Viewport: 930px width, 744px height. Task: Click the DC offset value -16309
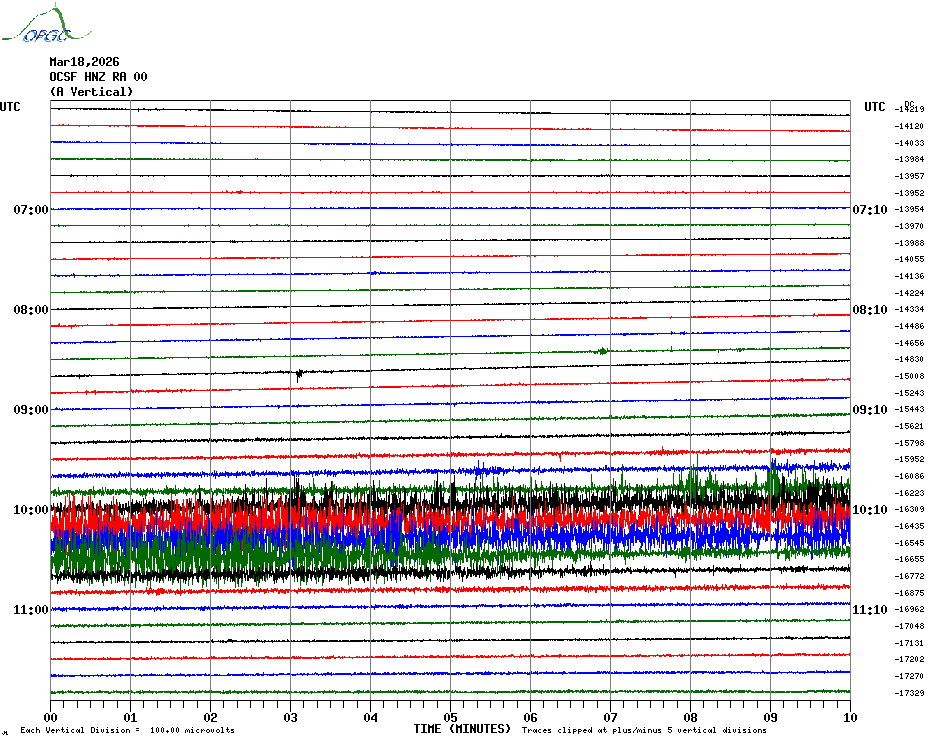pos(910,509)
